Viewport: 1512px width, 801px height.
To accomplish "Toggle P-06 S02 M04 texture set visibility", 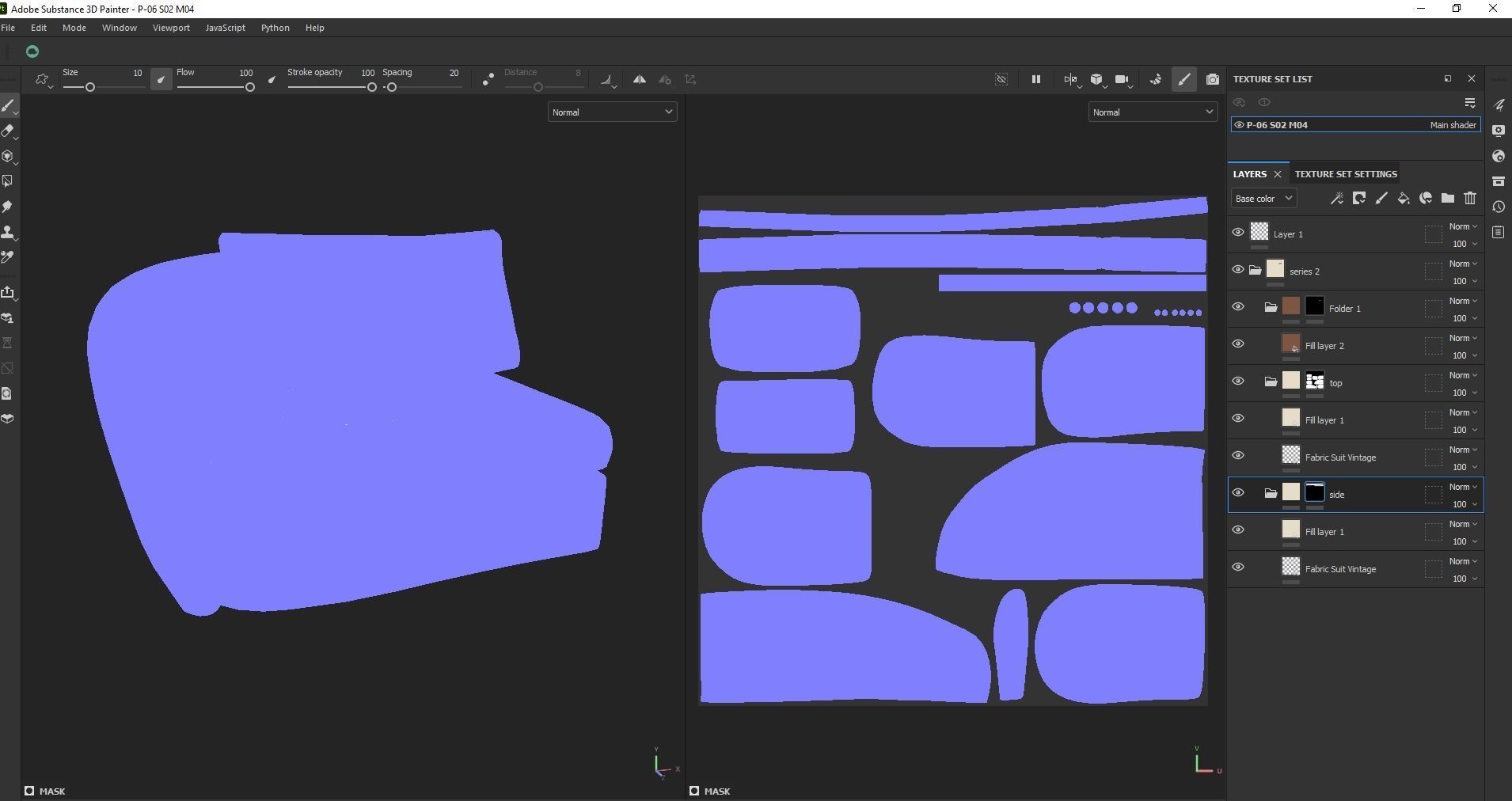I will 1239,125.
